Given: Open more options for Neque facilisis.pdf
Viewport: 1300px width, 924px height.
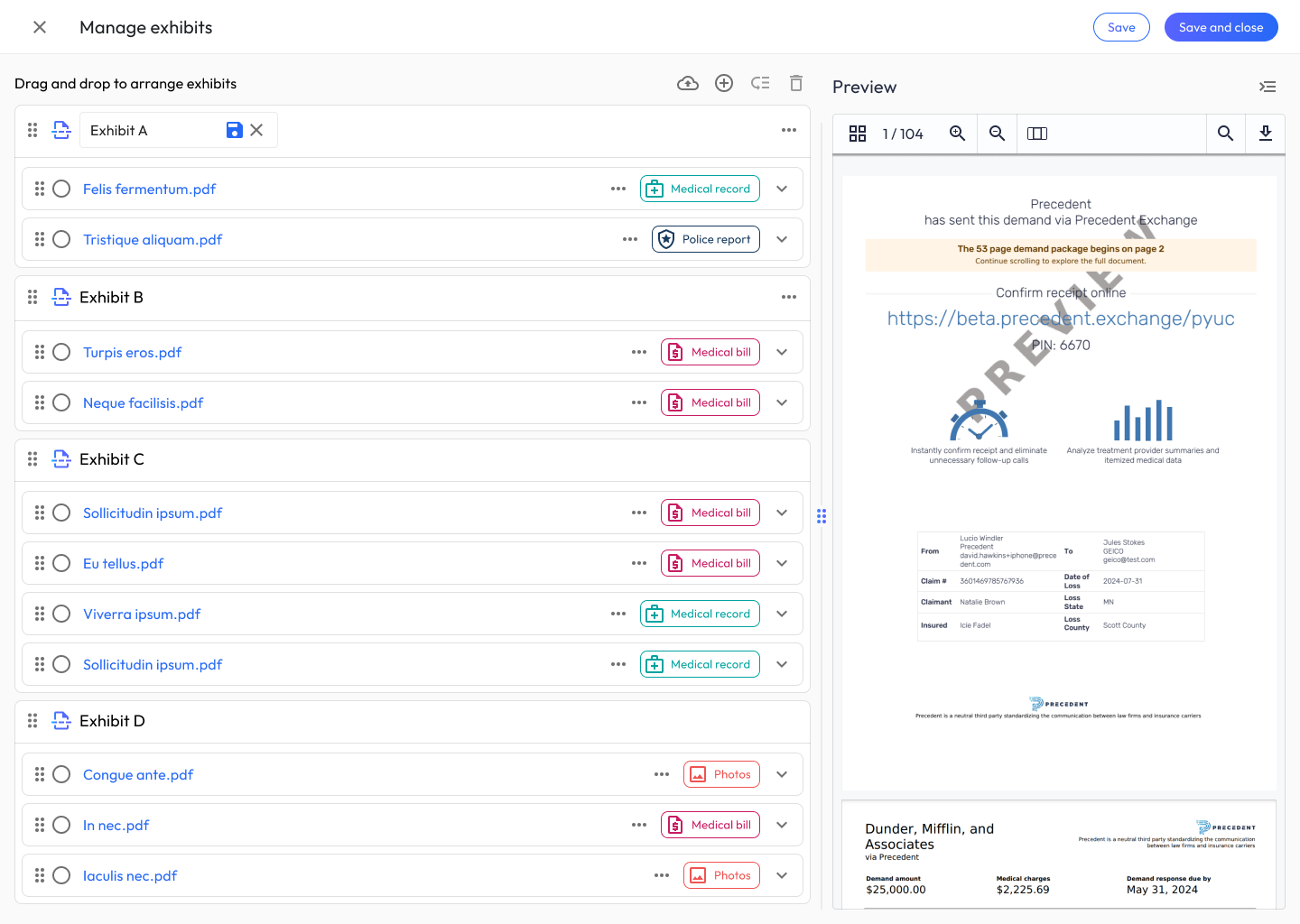Looking at the screenshot, I should pyautogui.click(x=639, y=402).
